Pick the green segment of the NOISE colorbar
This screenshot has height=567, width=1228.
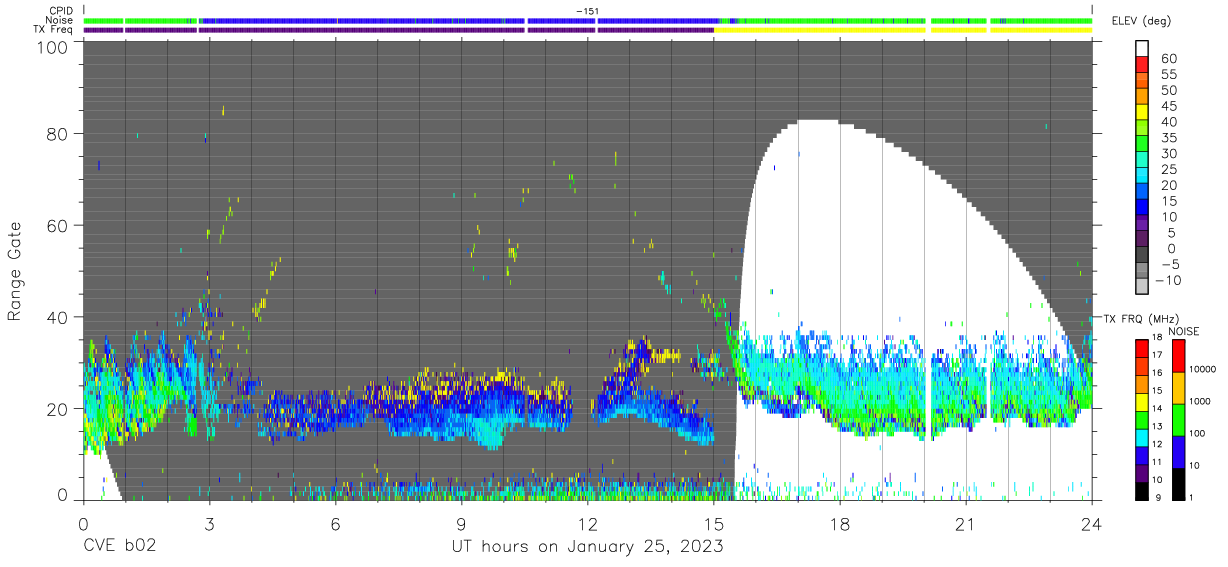1181,419
